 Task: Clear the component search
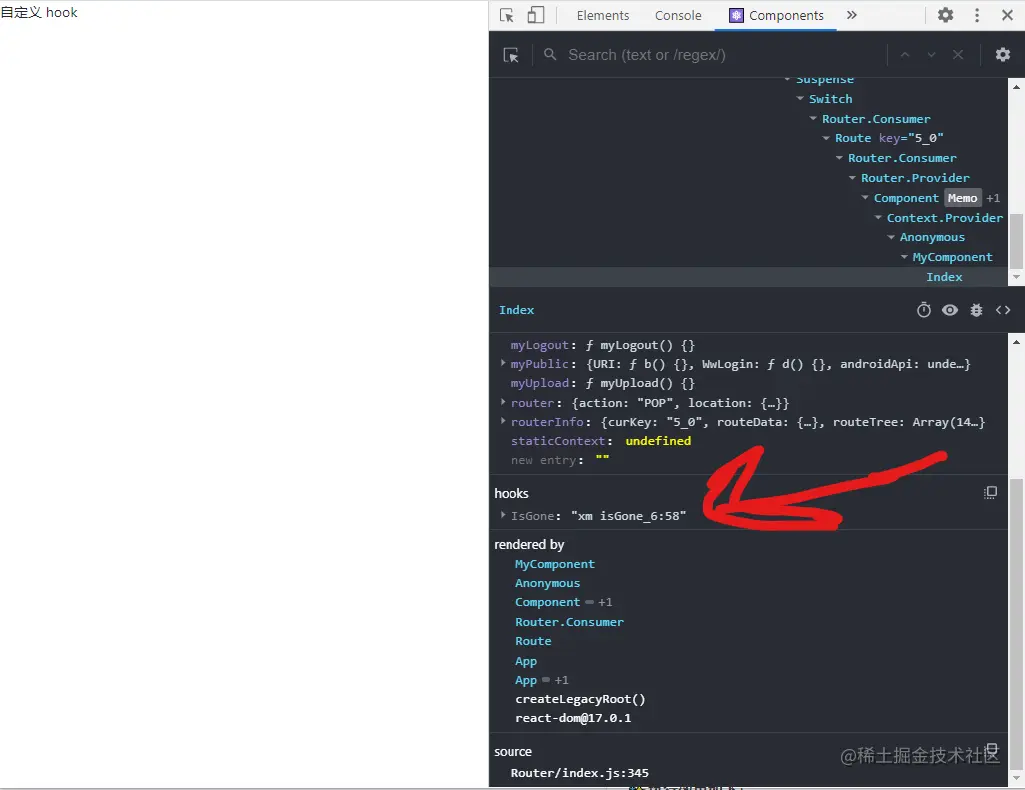tap(958, 55)
